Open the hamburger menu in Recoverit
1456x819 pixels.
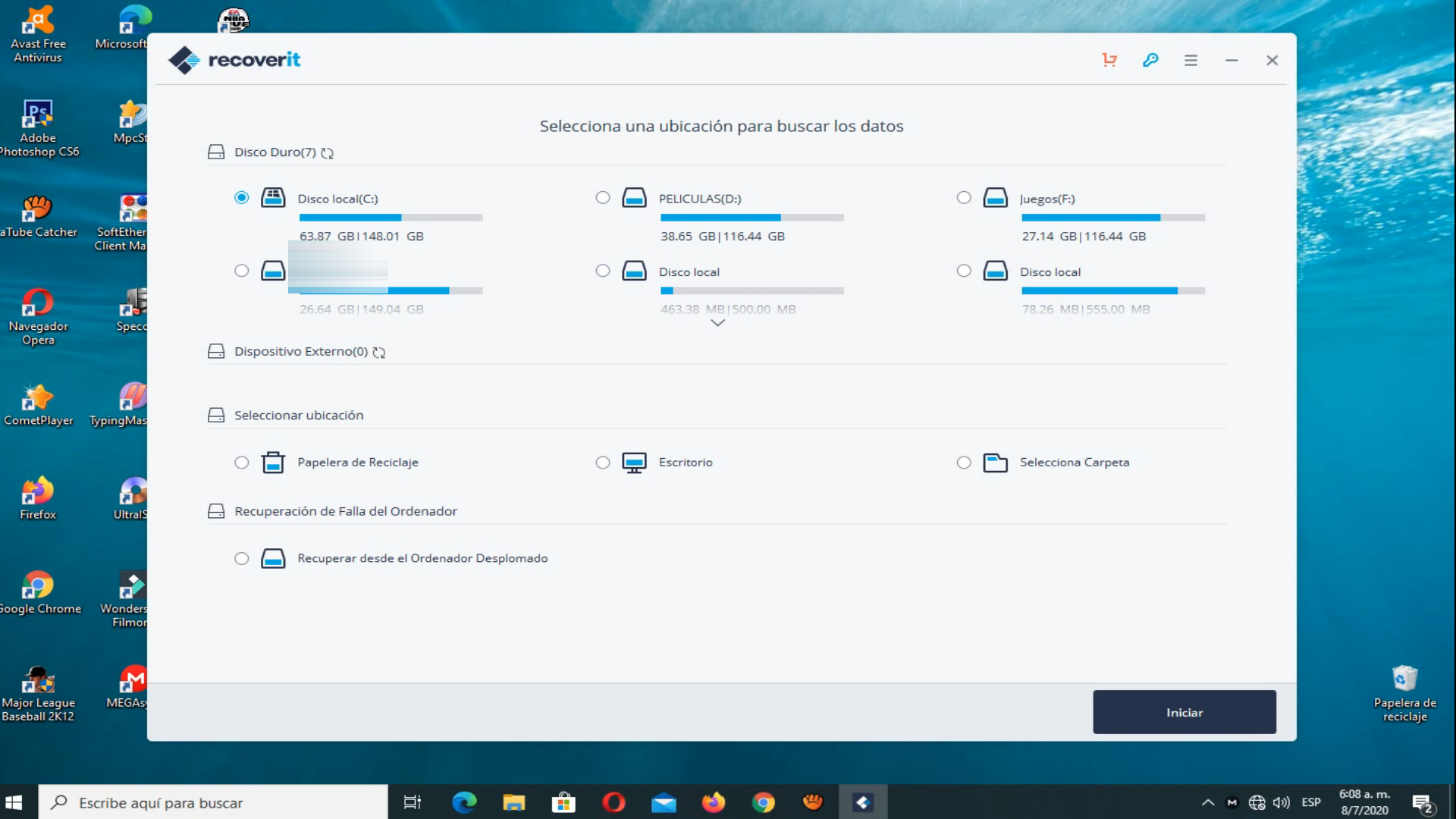(x=1191, y=60)
